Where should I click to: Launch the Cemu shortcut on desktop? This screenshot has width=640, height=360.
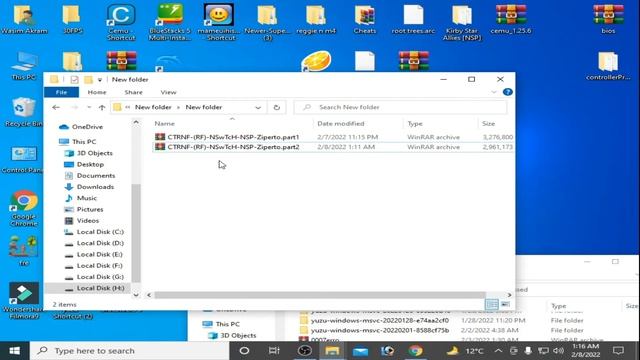(121, 22)
